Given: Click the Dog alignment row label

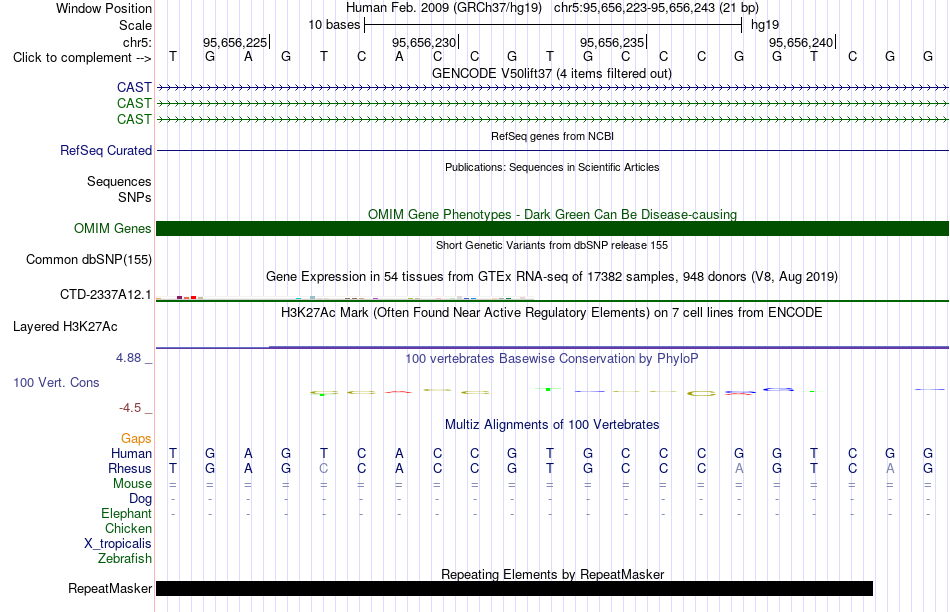Looking at the screenshot, I should tap(140, 498).
